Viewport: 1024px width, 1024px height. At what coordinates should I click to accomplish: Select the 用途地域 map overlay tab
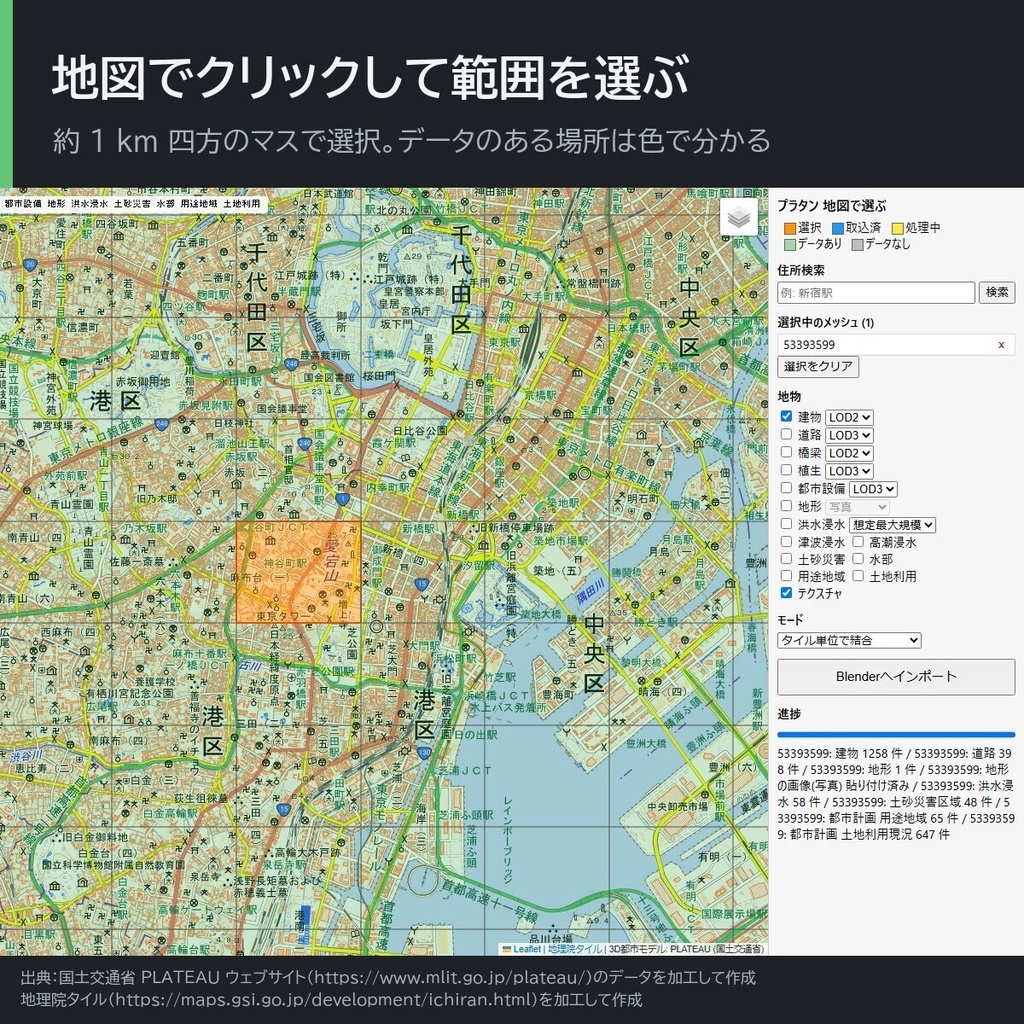pyautogui.click(x=199, y=204)
